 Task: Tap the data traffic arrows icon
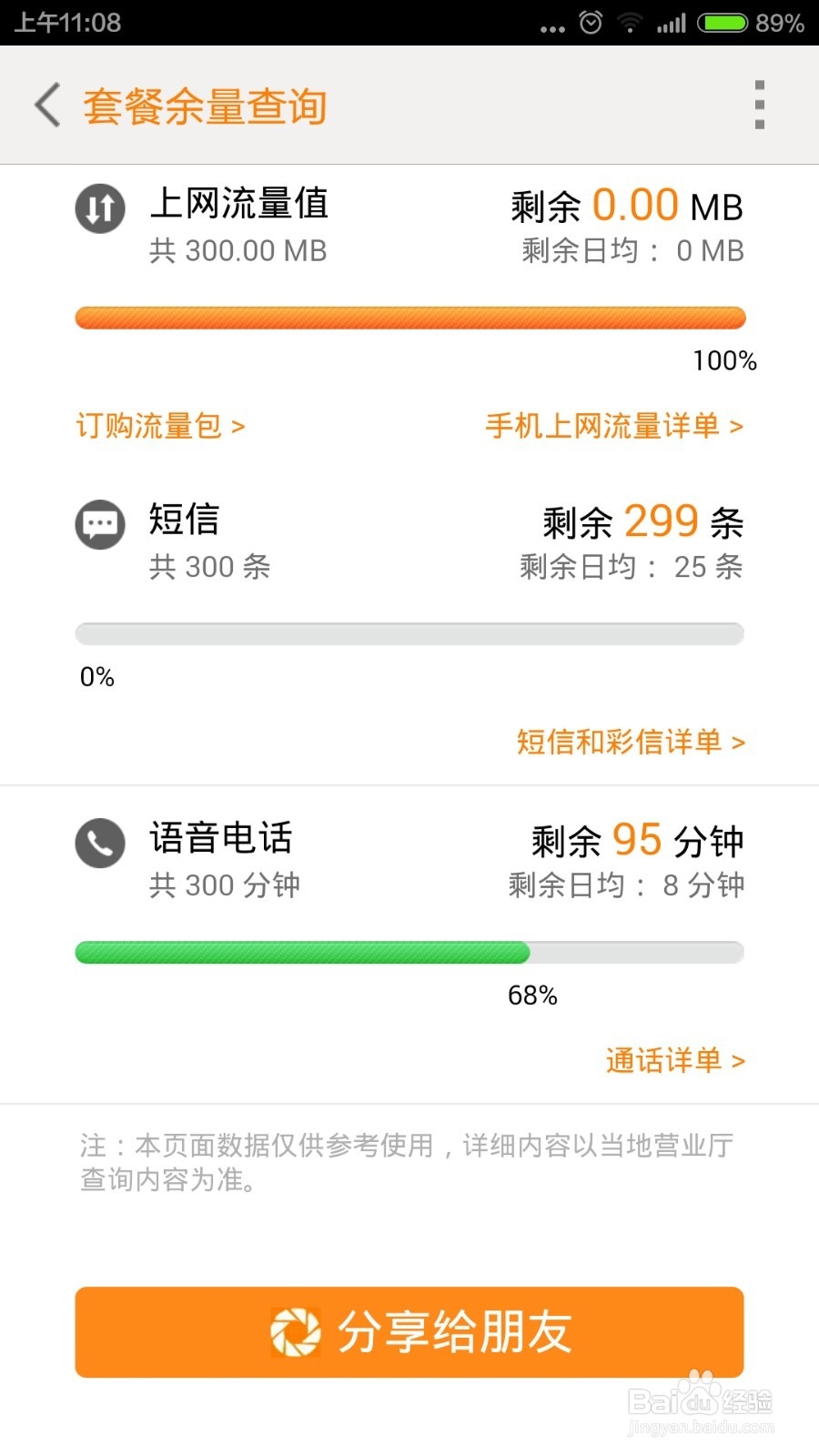click(100, 208)
